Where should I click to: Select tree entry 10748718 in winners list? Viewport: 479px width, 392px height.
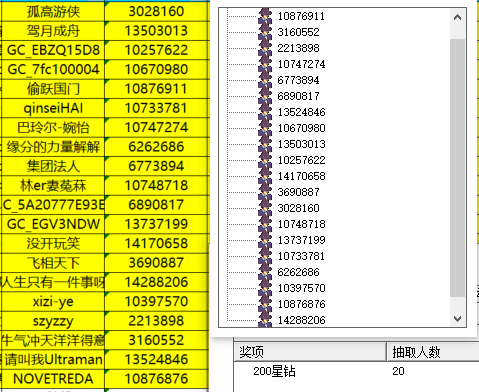(301, 224)
